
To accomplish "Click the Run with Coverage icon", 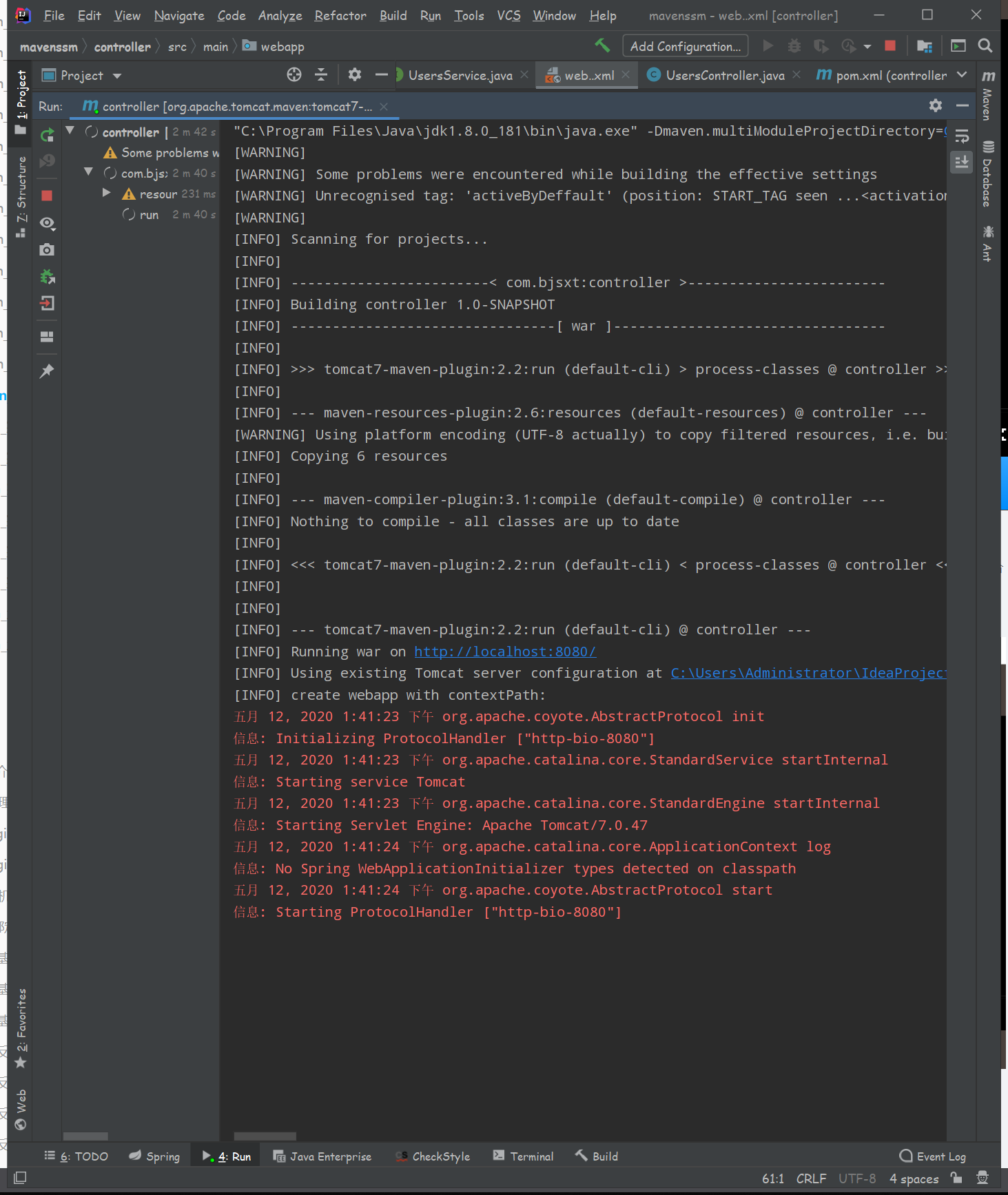I will tap(821, 46).
